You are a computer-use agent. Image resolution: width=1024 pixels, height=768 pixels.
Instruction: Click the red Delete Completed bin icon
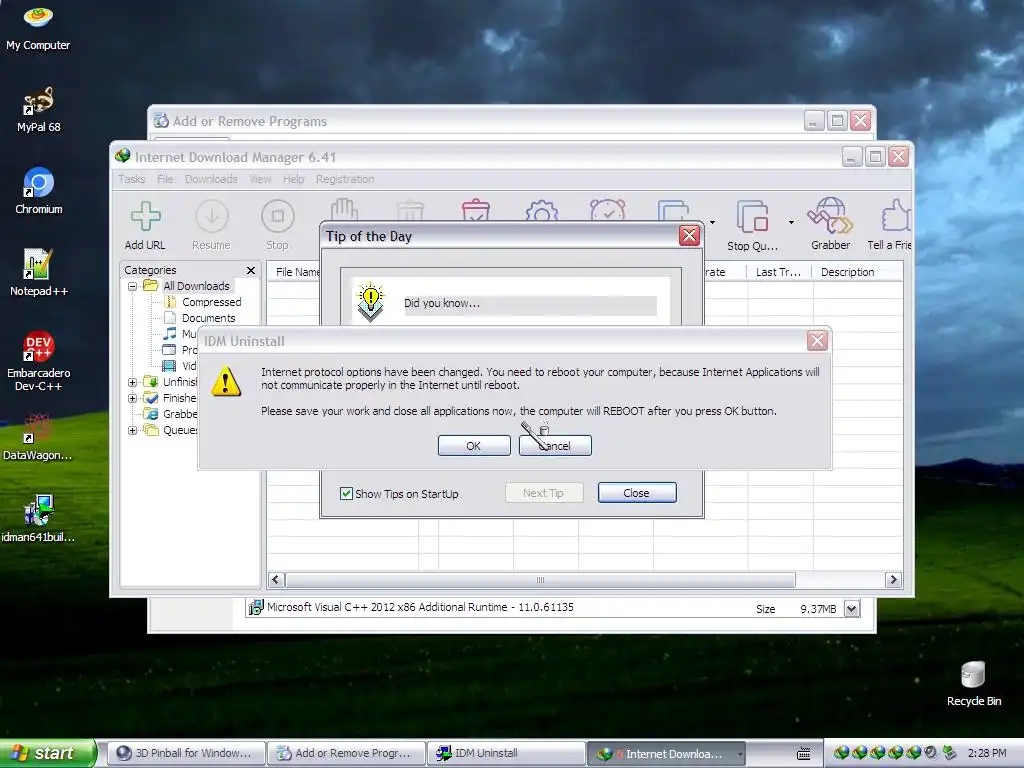[475, 210]
